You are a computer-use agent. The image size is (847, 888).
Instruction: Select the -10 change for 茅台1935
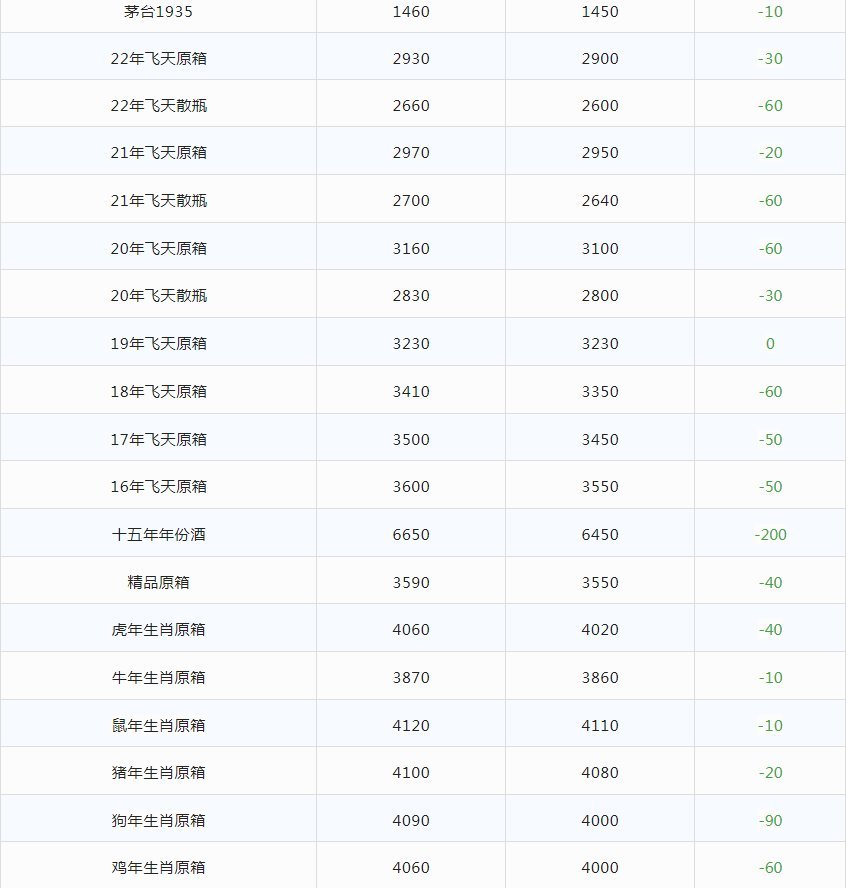[x=771, y=12]
